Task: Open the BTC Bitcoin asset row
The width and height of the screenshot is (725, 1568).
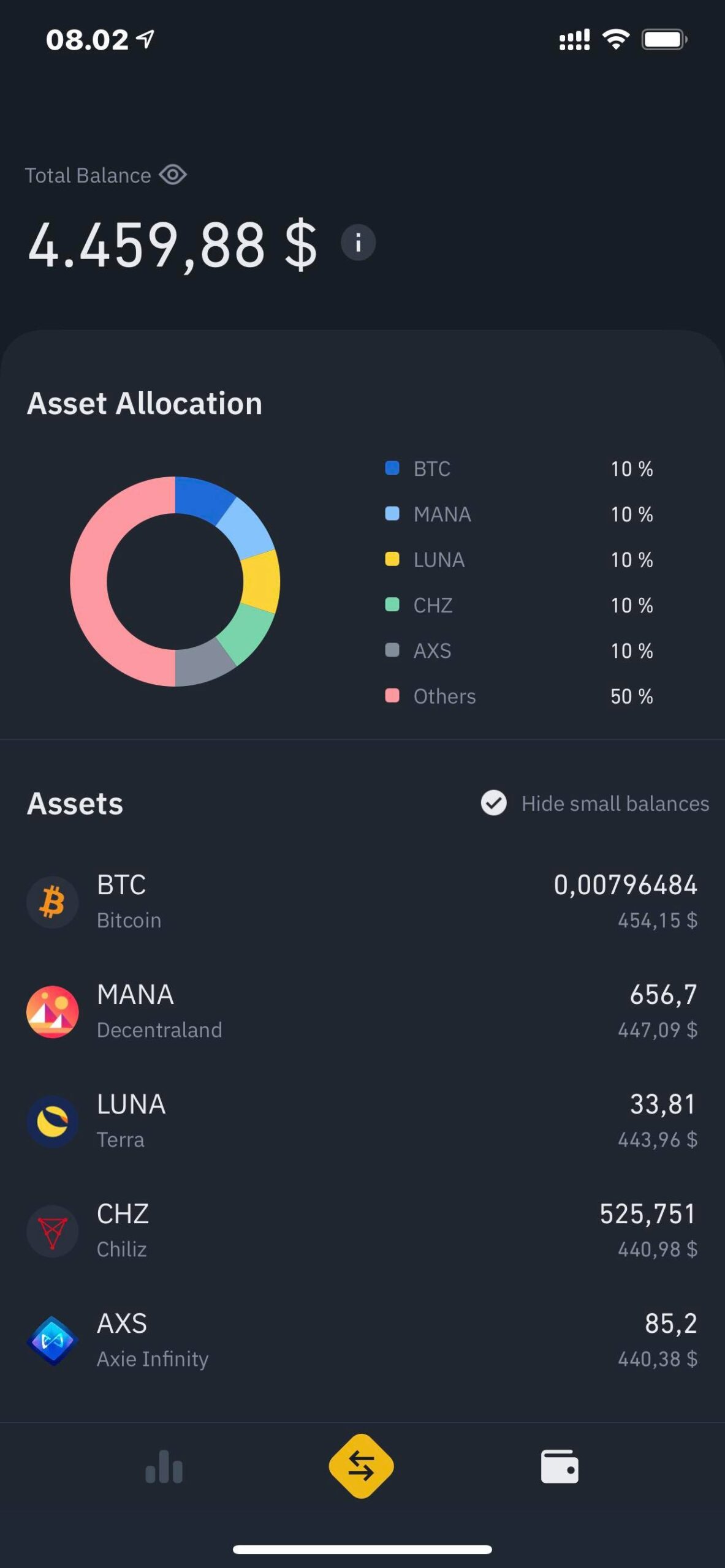Action: (362, 901)
